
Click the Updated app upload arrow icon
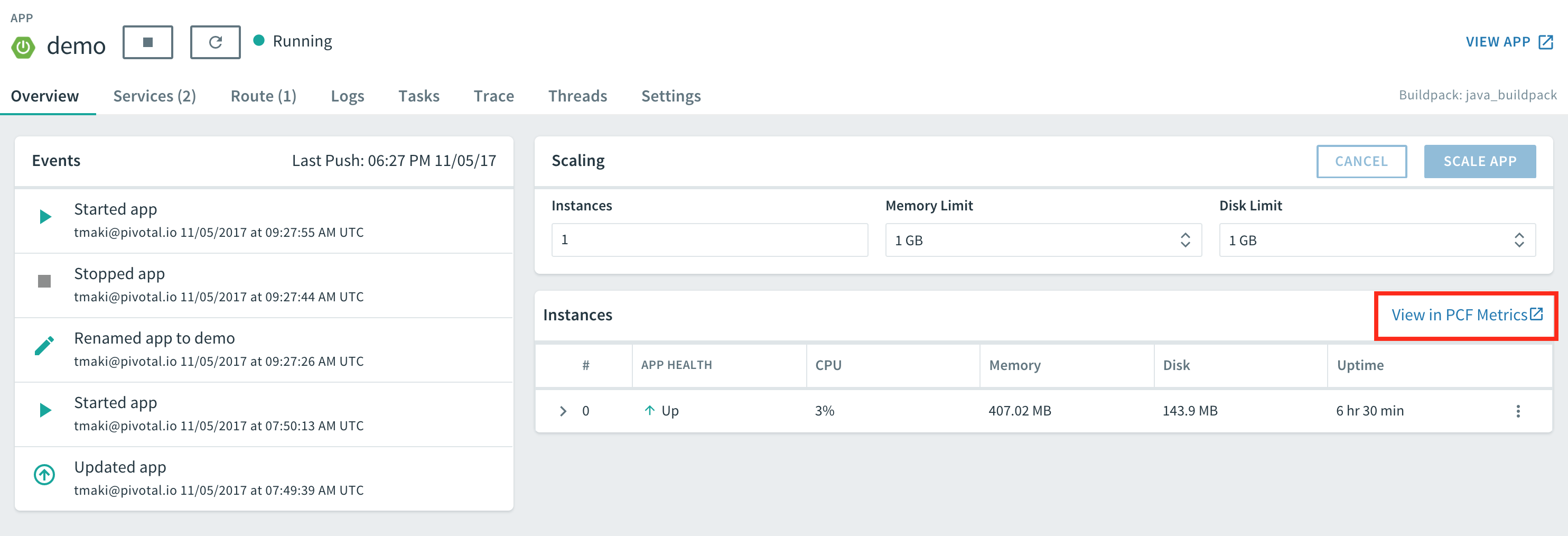tap(44, 475)
